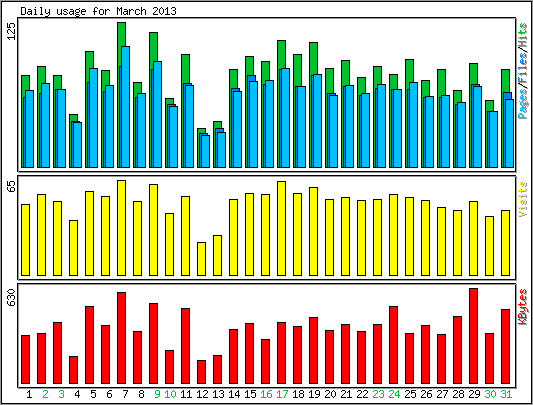Select day label 4 on the axis

click(x=77, y=394)
